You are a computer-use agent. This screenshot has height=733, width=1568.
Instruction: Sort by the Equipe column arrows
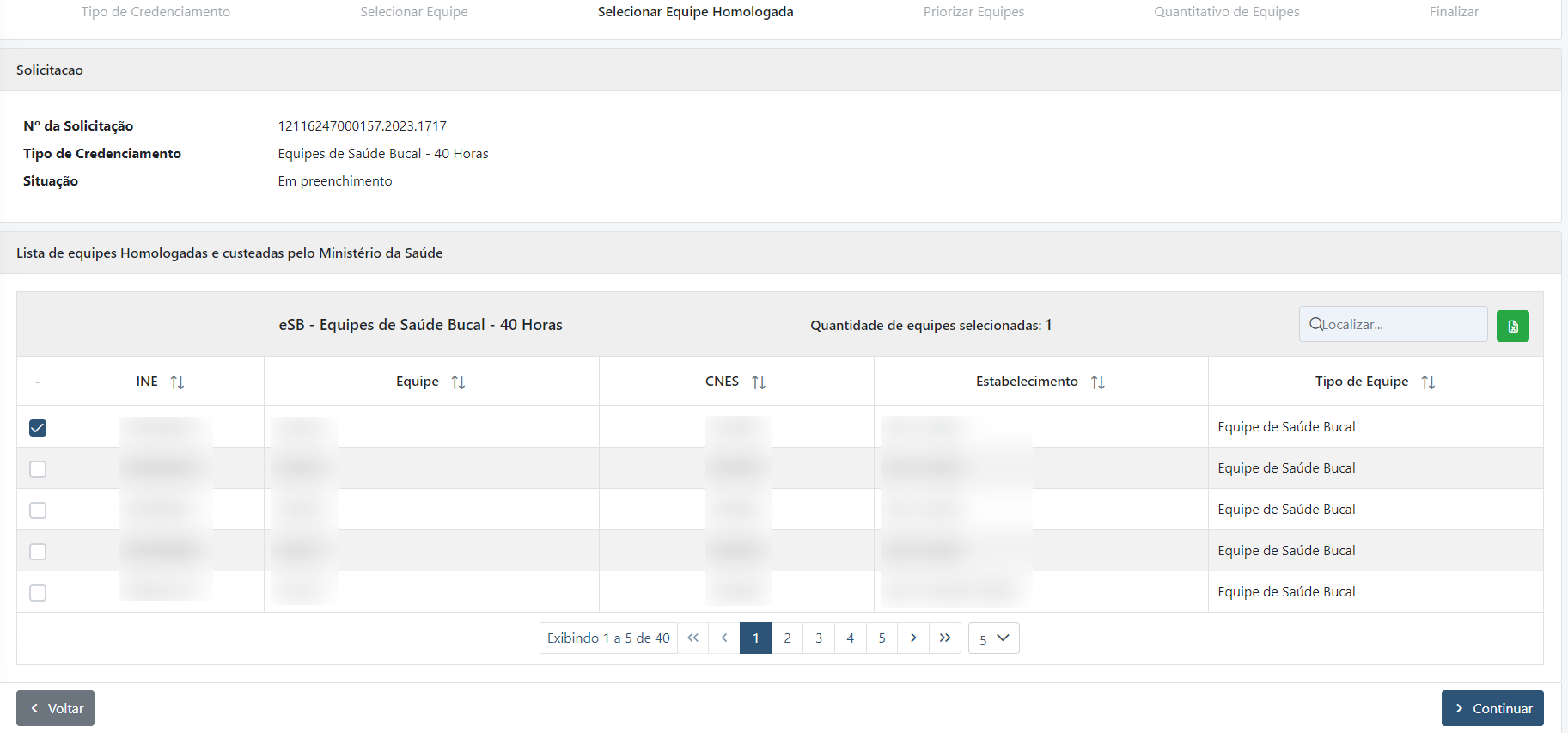pos(458,382)
